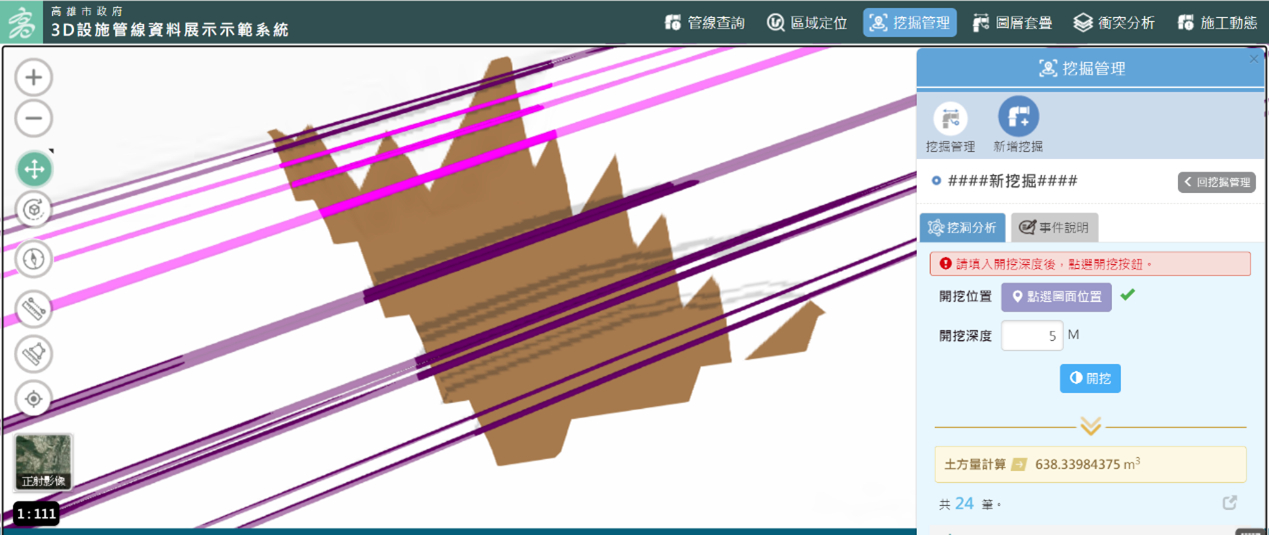Click the locate my position target icon
Screen dimensions: 1269x535
(x=34, y=399)
